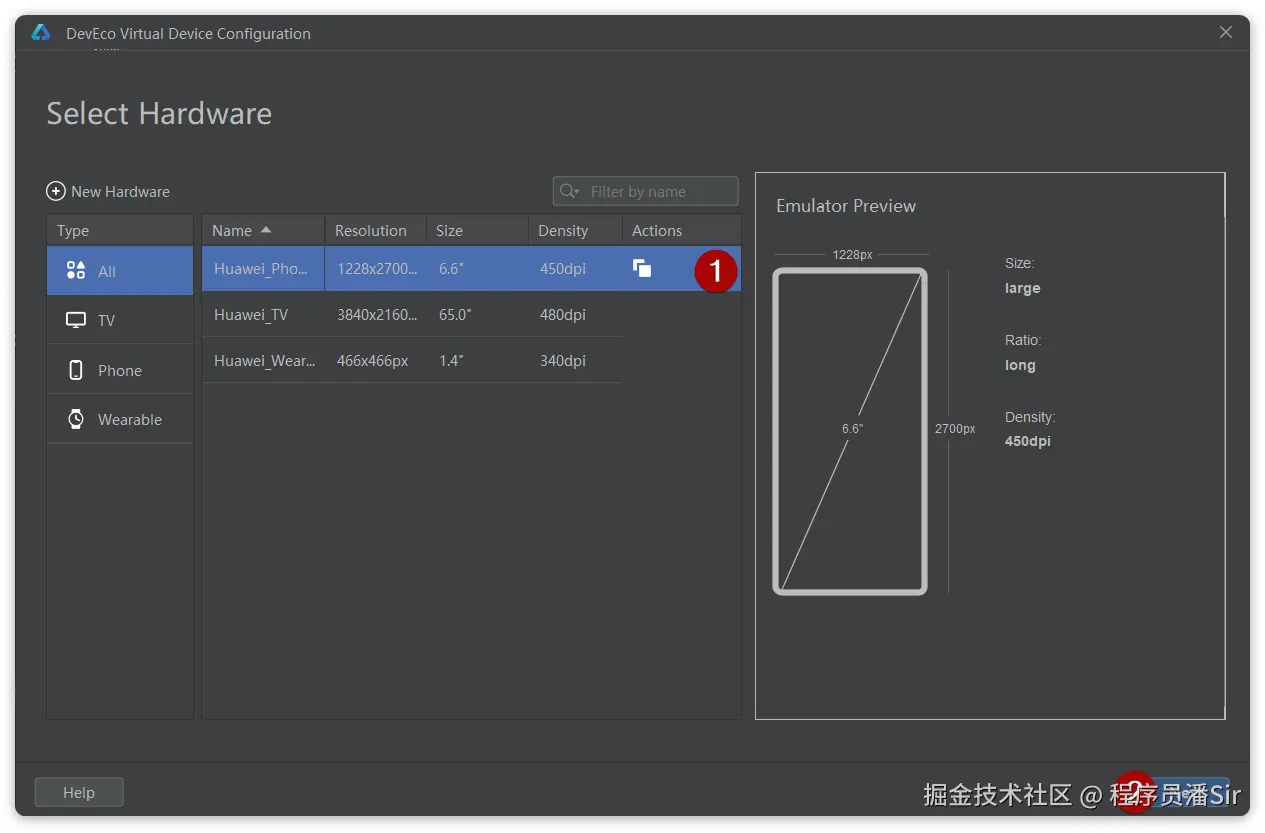This screenshot has width=1265, height=833.
Task: Sort by the Resolution column header
Action: 376,230
